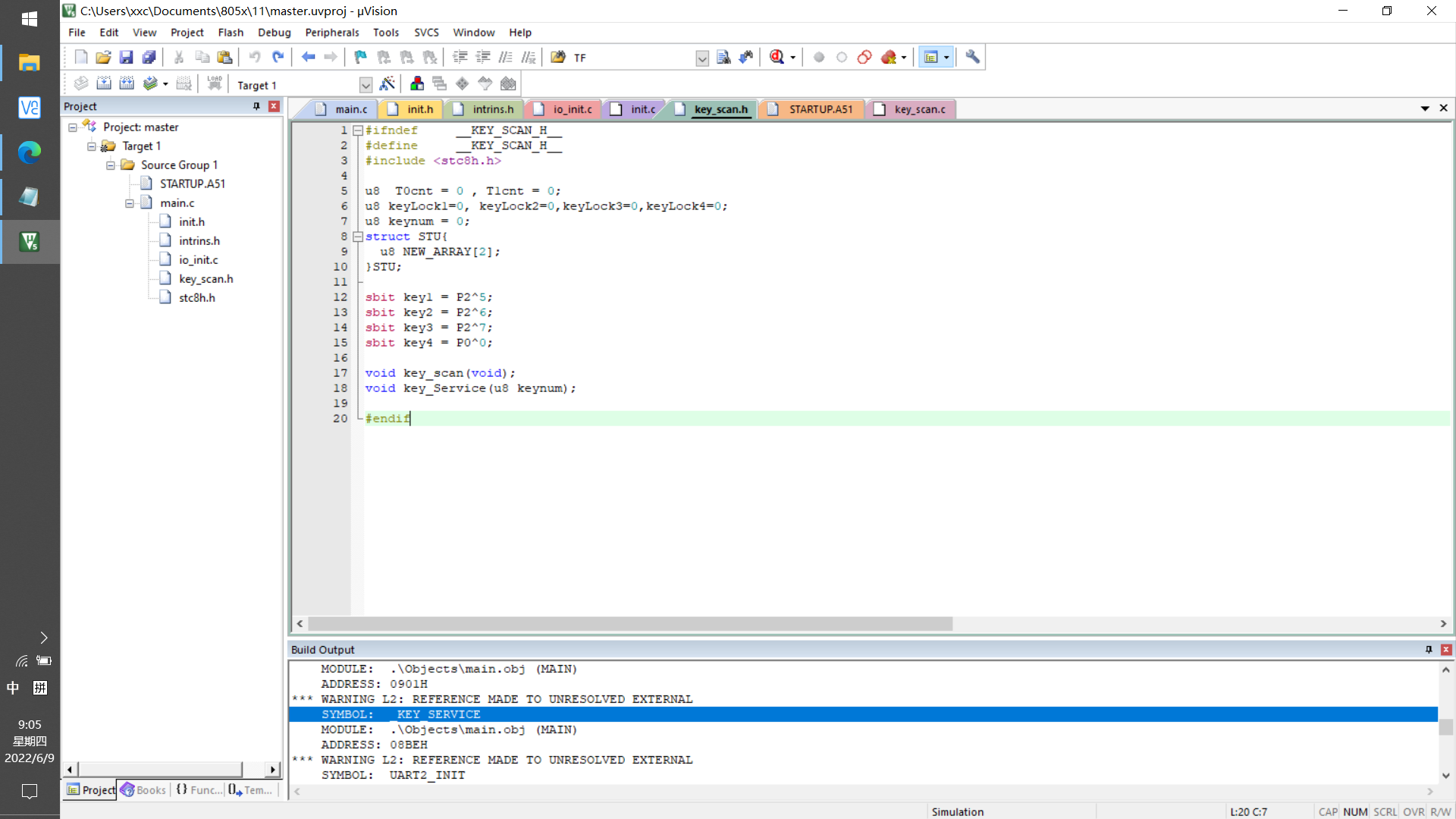This screenshot has height=819, width=1456.
Task: Select stc8h.h in the project tree
Action: [196, 298]
